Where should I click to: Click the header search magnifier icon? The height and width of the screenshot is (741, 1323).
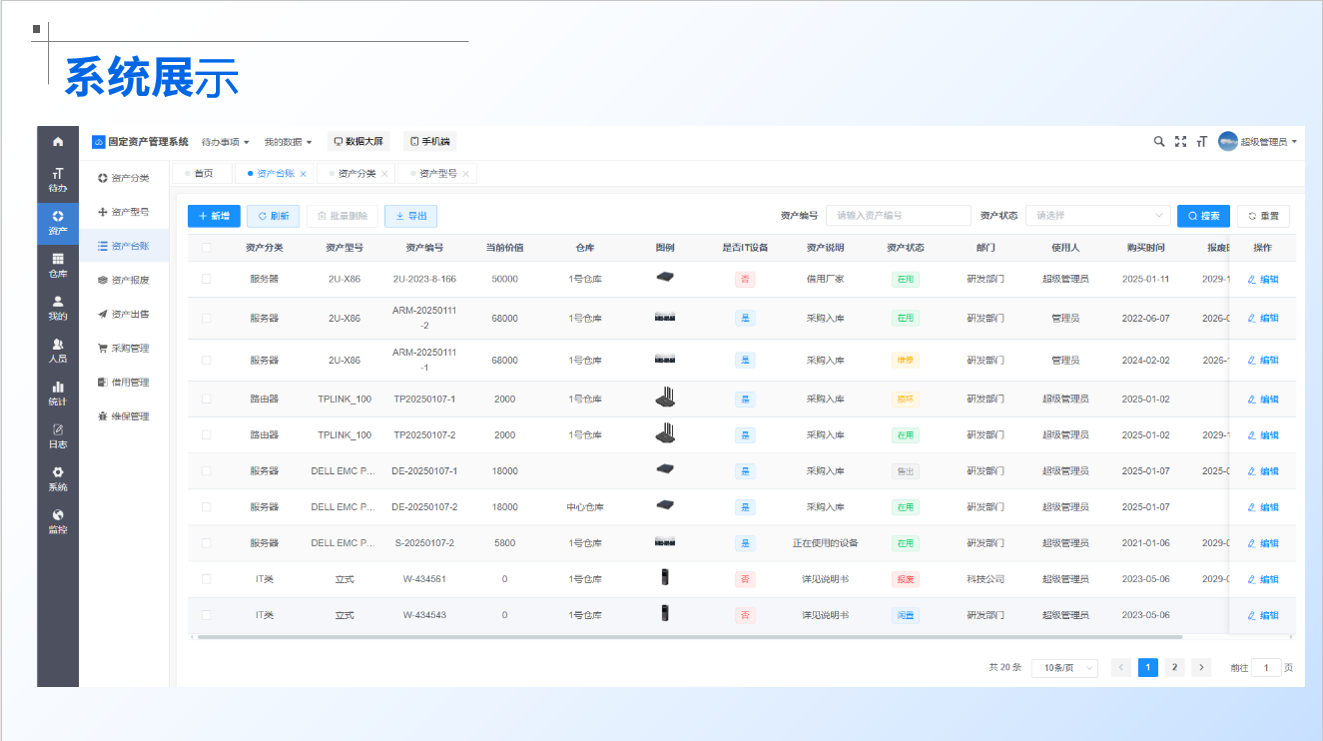1159,142
